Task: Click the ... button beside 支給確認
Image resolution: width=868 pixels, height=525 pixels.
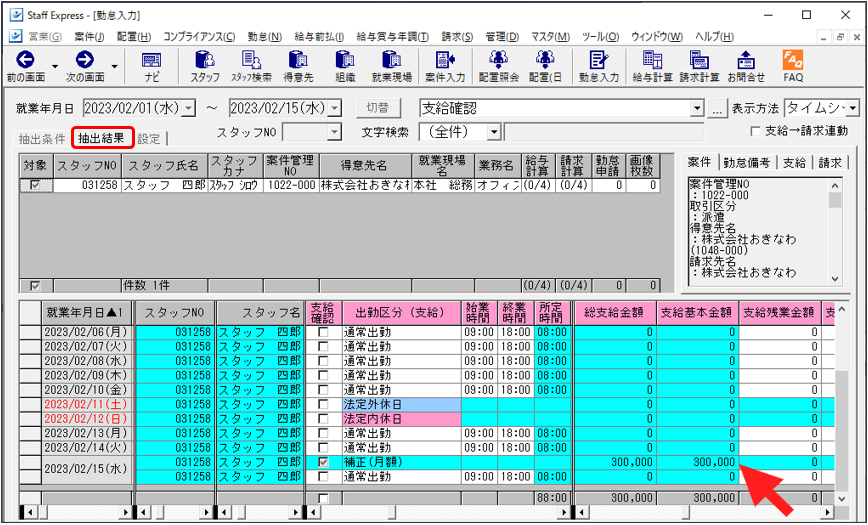Action: (x=717, y=109)
